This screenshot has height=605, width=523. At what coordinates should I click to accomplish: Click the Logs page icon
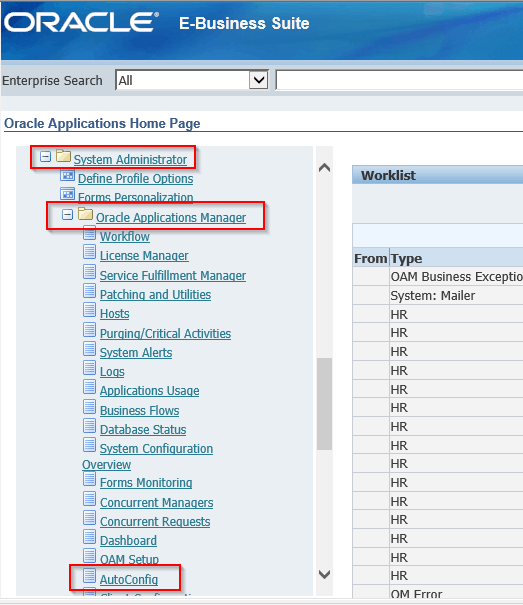(x=90, y=368)
